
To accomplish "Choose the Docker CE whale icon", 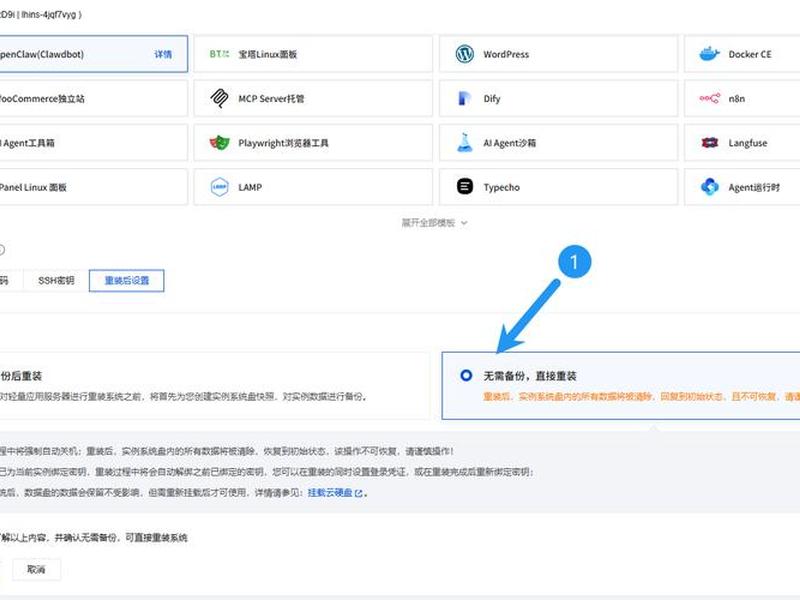I will [x=709, y=54].
